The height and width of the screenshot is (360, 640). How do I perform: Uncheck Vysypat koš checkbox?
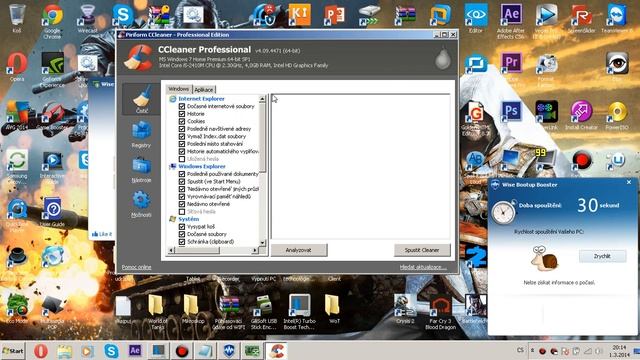coord(182,227)
